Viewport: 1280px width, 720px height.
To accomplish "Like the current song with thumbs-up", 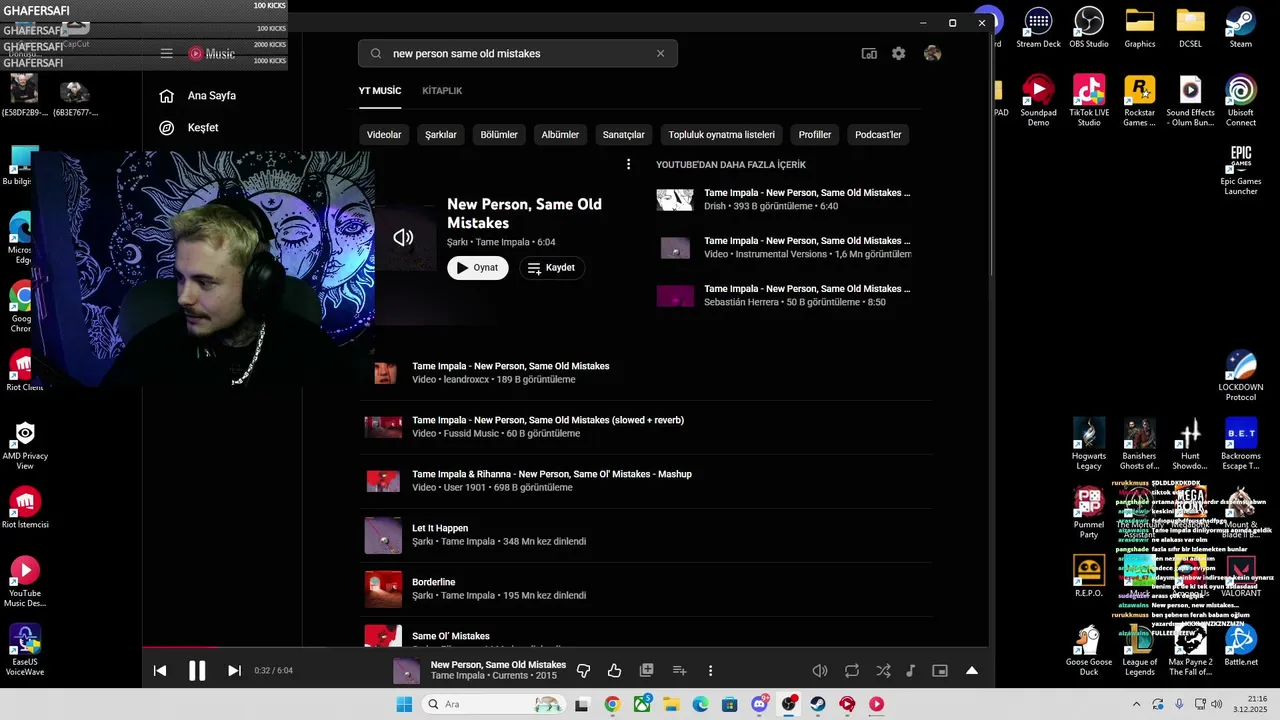I will click(x=614, y=671).
